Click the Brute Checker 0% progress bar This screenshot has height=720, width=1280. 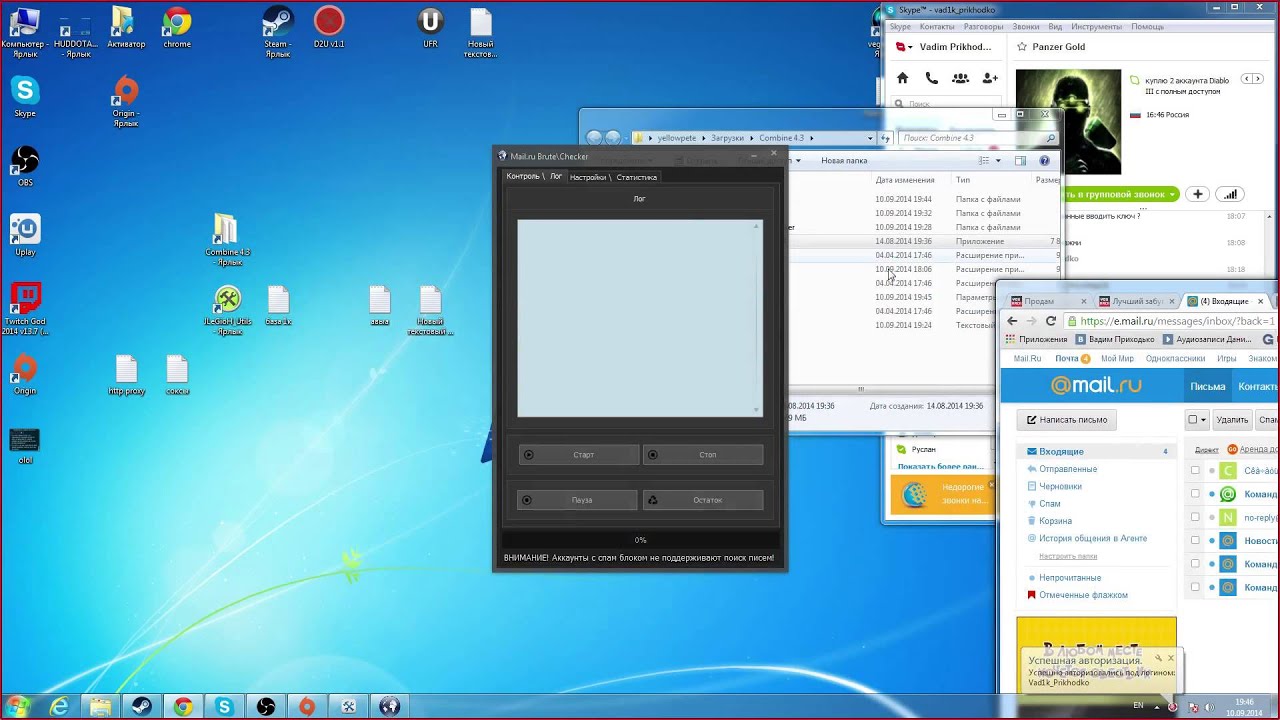tap(640, 540)
